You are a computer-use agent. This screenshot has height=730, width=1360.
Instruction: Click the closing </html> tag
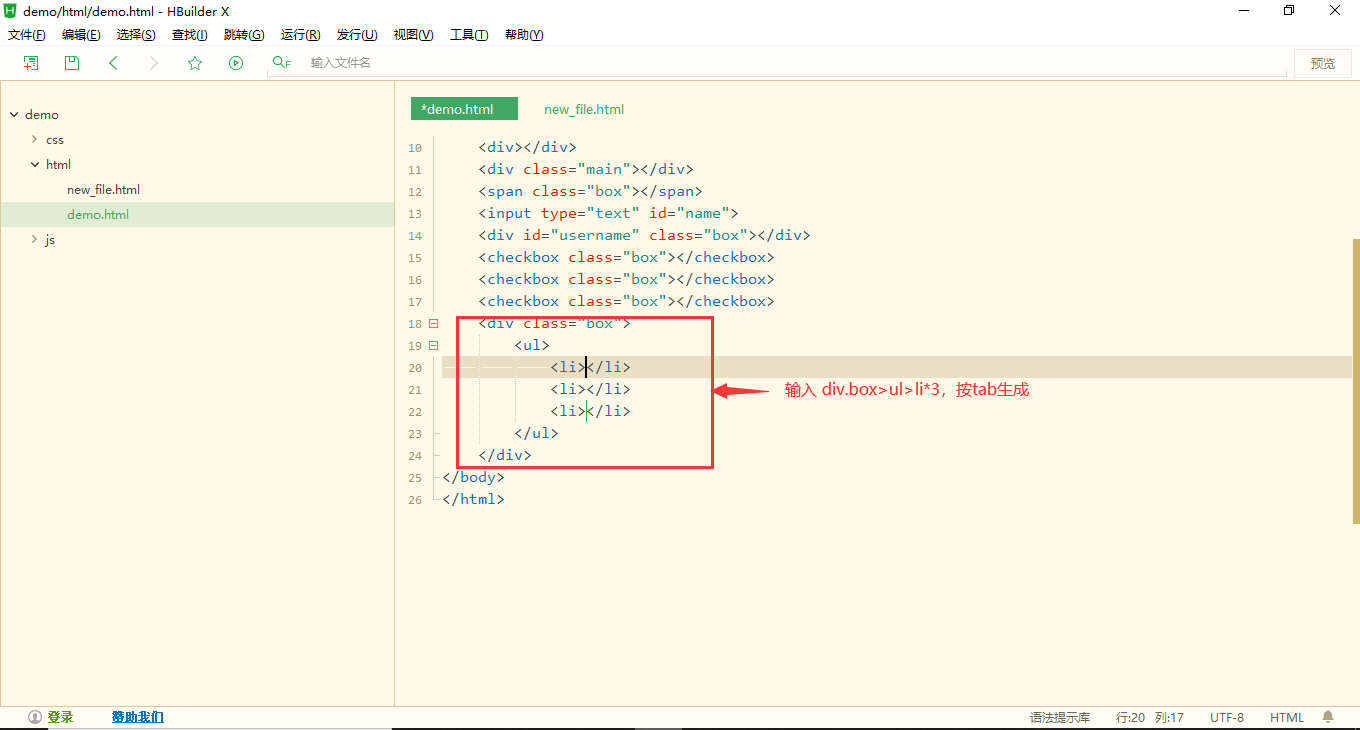(x=473, y=499)
